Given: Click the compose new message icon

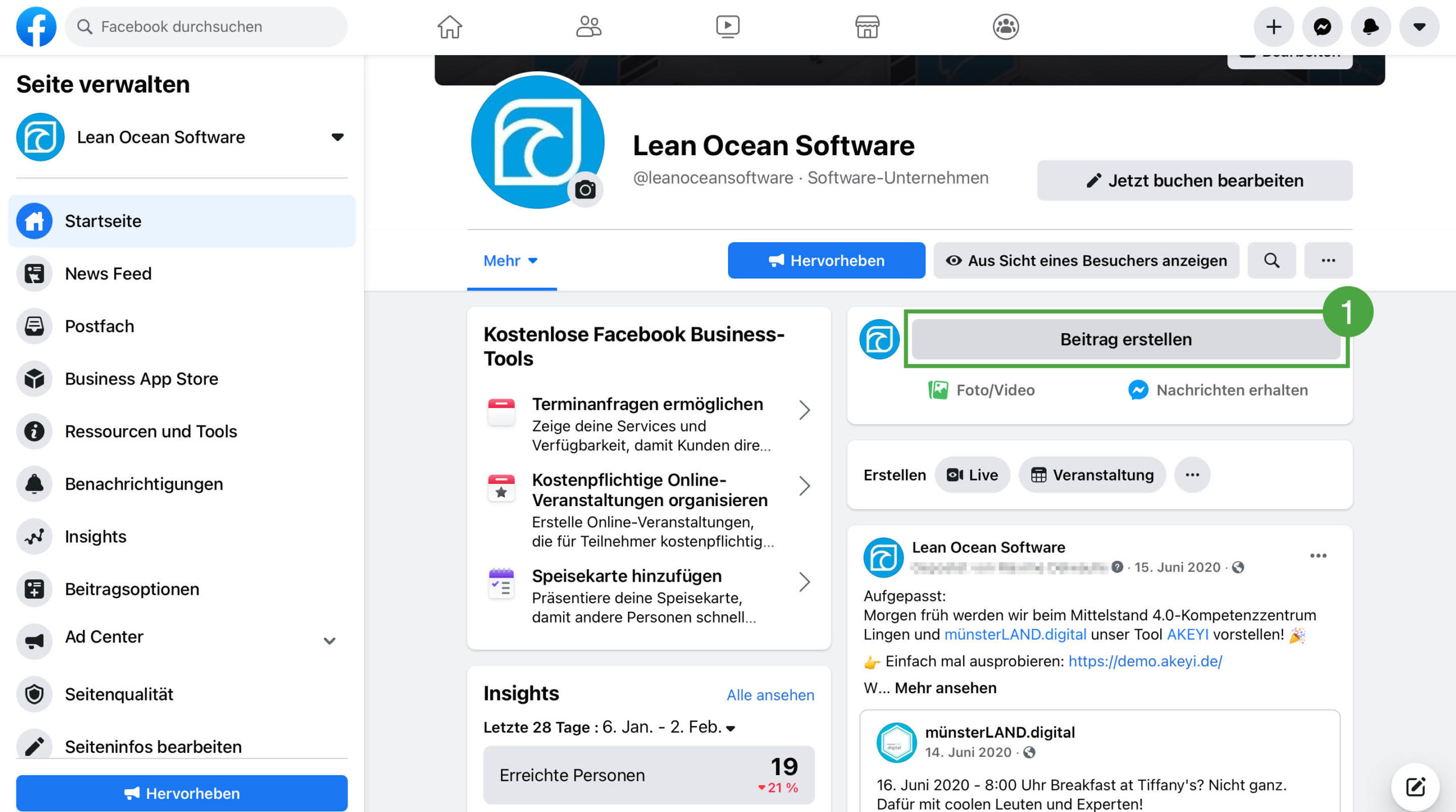Looking at the screenshot, I should pos(1415,786).
